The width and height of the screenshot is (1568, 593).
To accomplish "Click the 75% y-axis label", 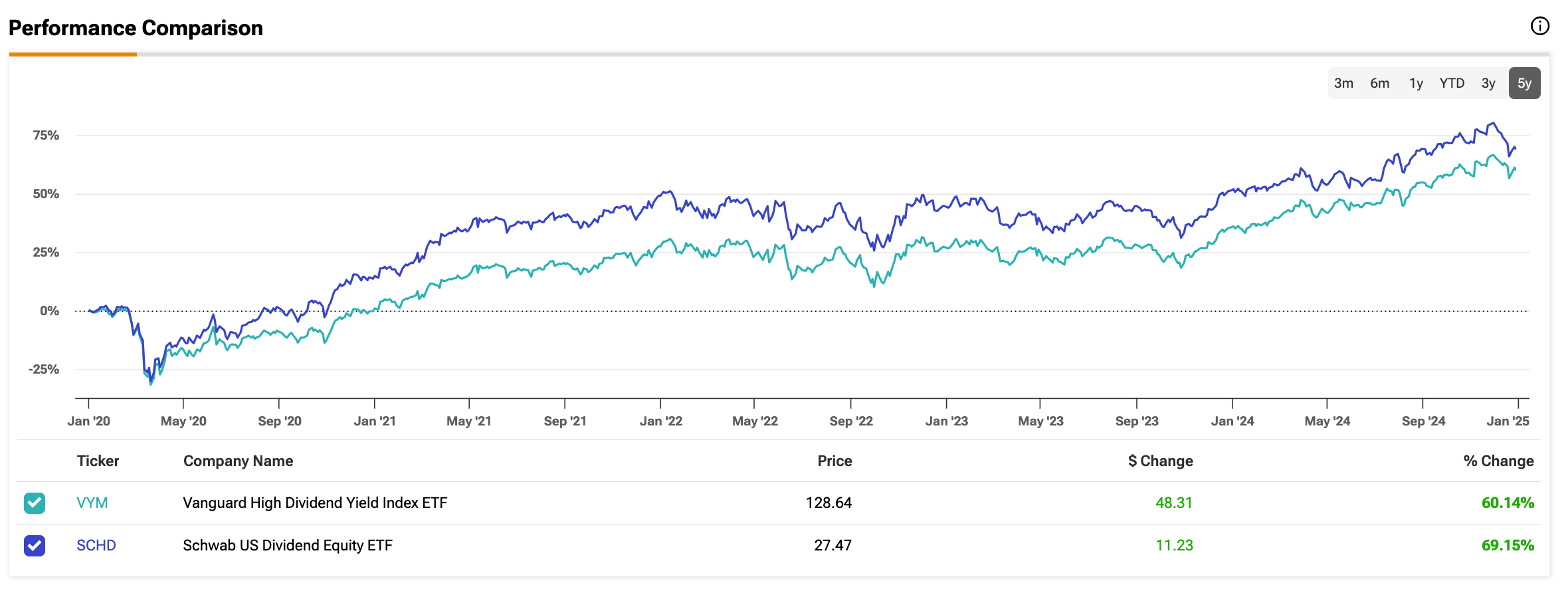I will pos(46,136).
